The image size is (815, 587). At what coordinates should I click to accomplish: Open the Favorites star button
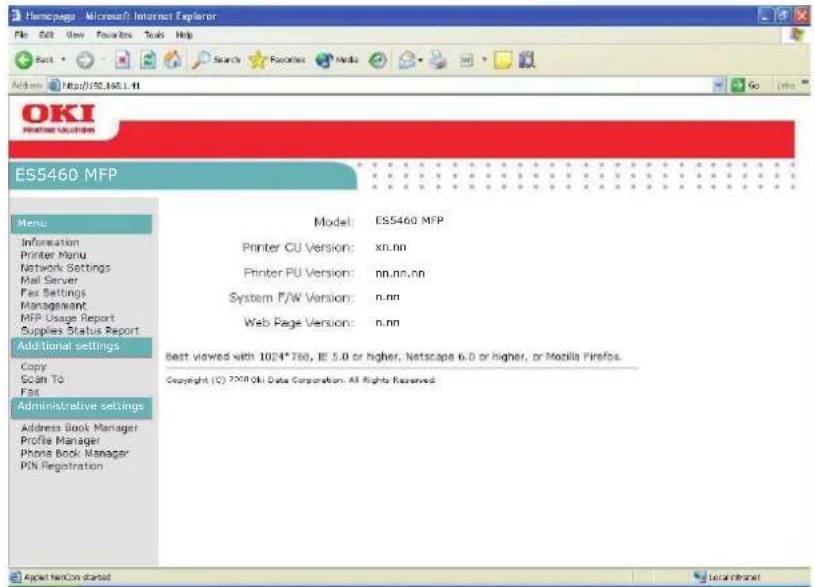click(x=277, y=60)
